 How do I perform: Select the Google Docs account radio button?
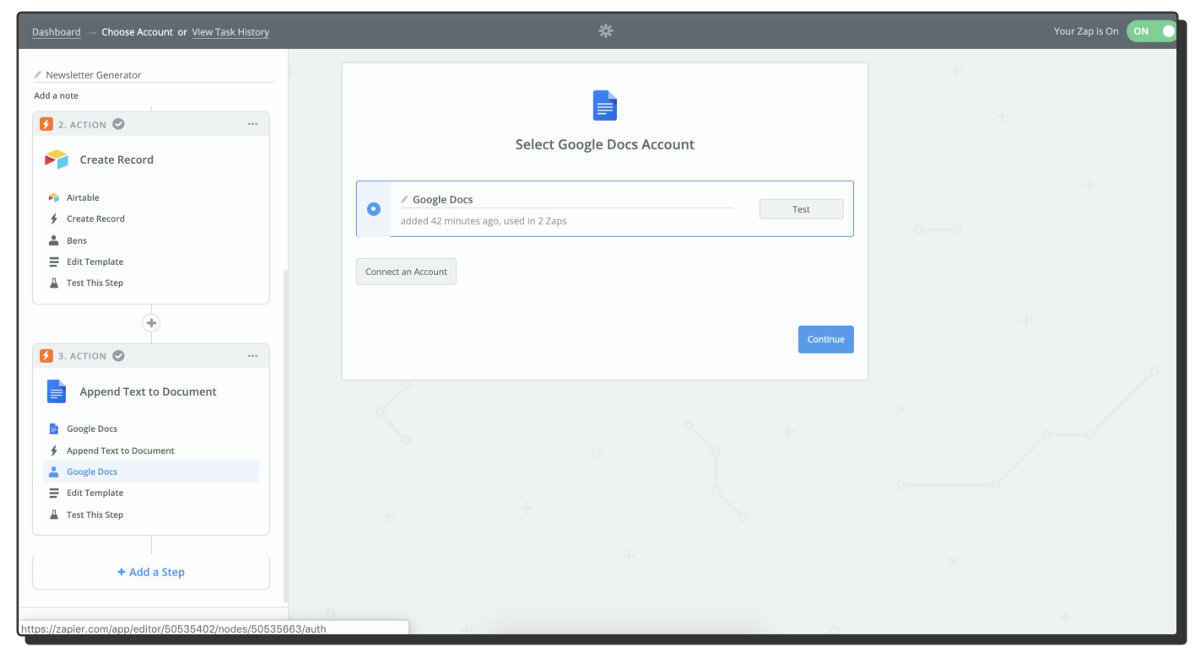point(373,209)
